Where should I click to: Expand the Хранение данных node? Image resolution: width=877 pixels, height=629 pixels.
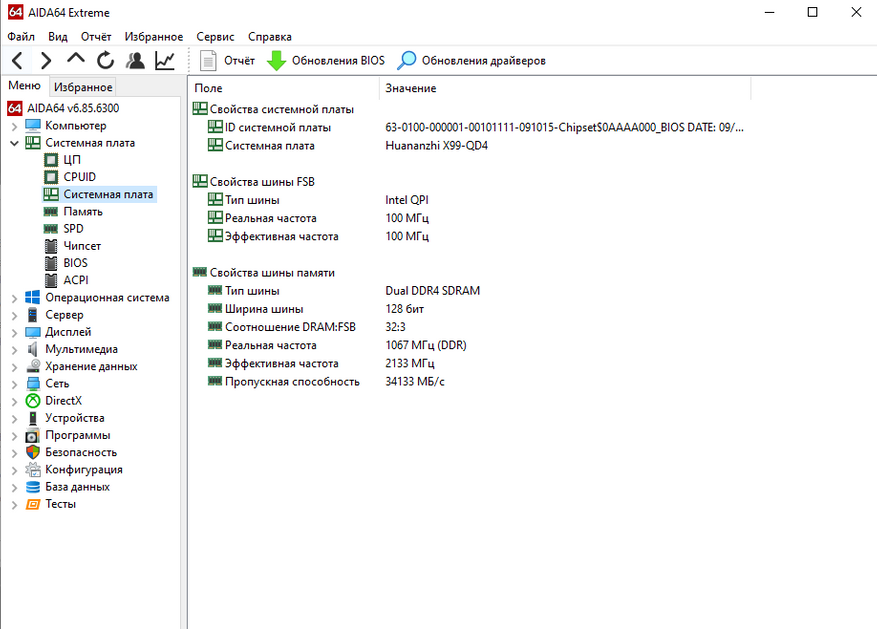pos(13,367)
